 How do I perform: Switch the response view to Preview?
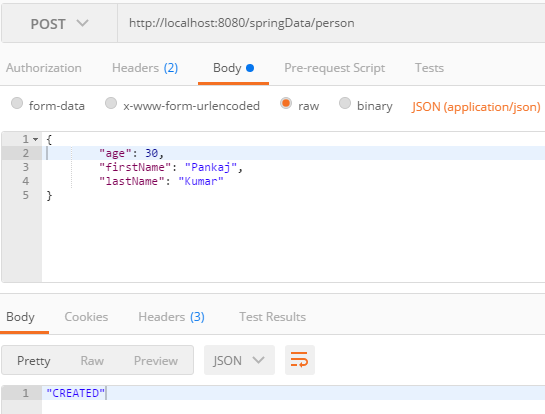click(156, 360)
